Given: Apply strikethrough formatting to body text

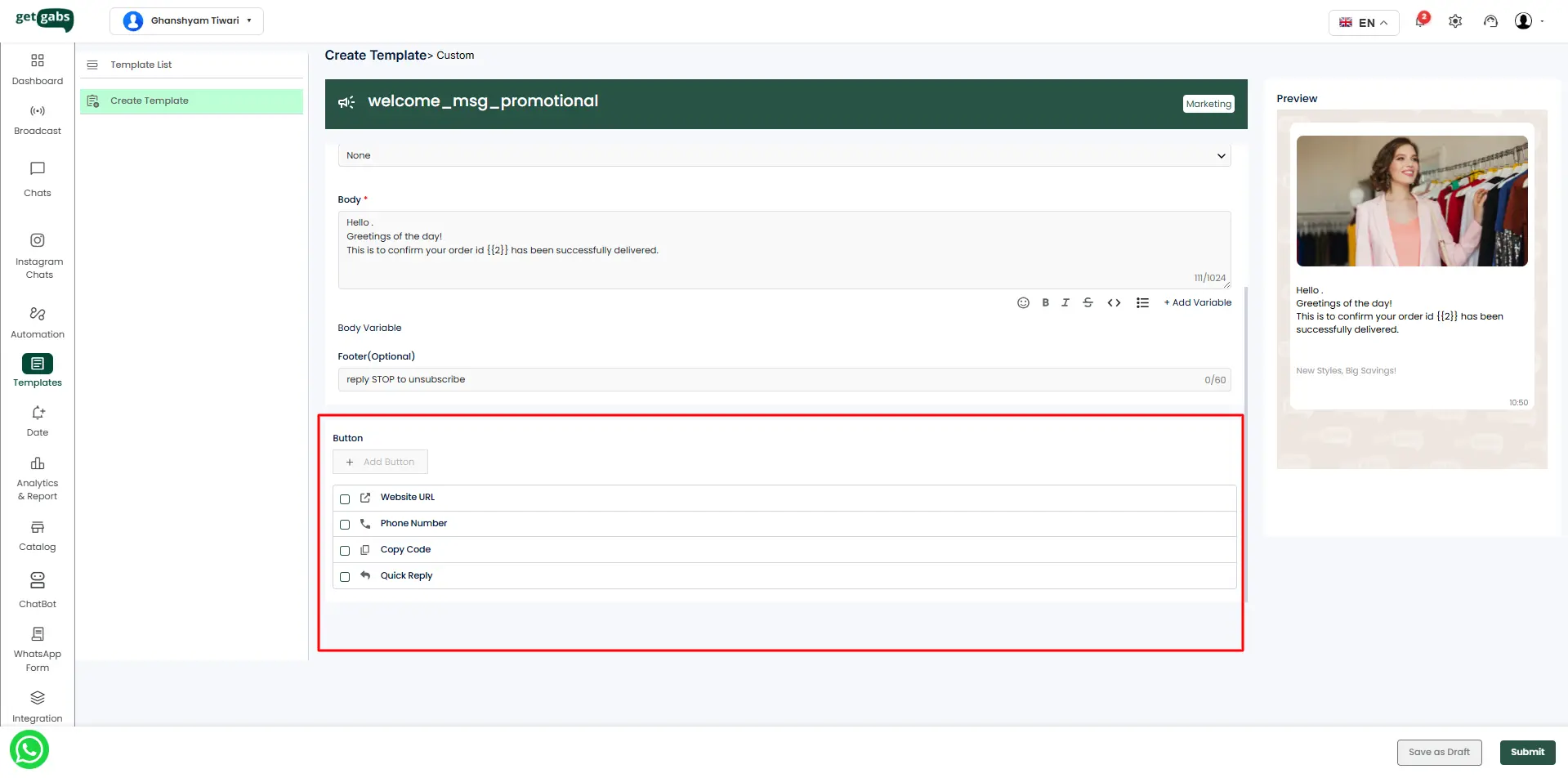Looking at the screenshot, I should (1088, 302).
